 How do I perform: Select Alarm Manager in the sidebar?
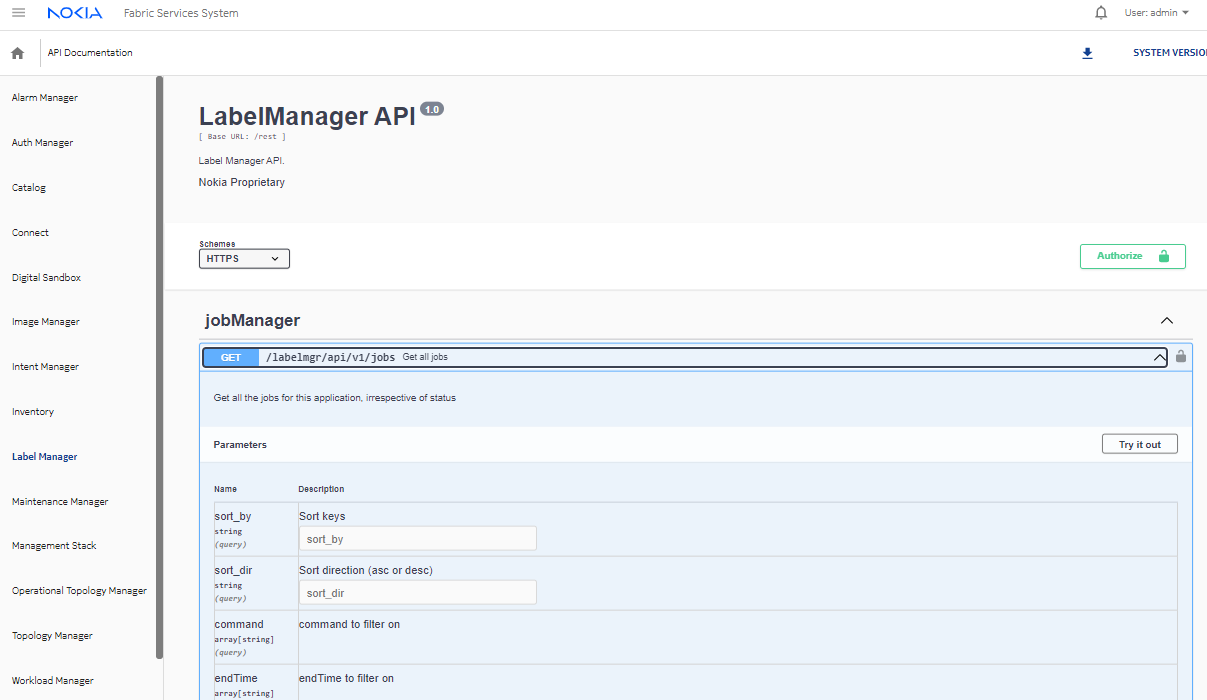click(x=45, y=98)
